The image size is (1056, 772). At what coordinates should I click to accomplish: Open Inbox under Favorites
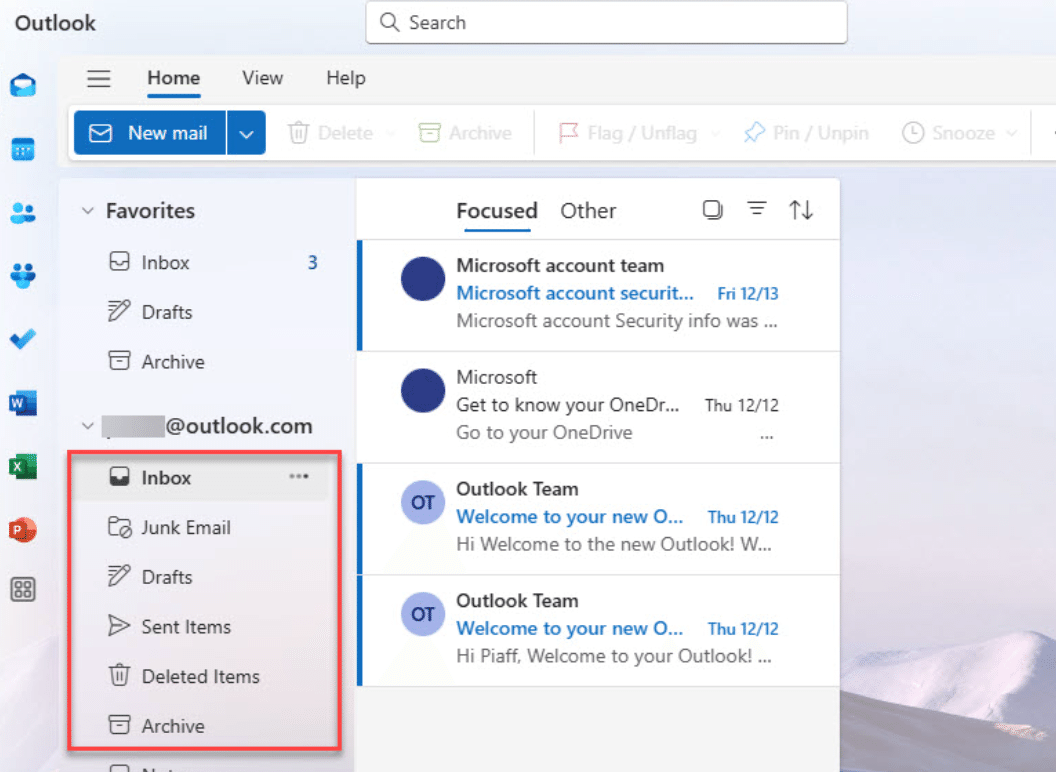pyautogui.click(x=202, y=262)
